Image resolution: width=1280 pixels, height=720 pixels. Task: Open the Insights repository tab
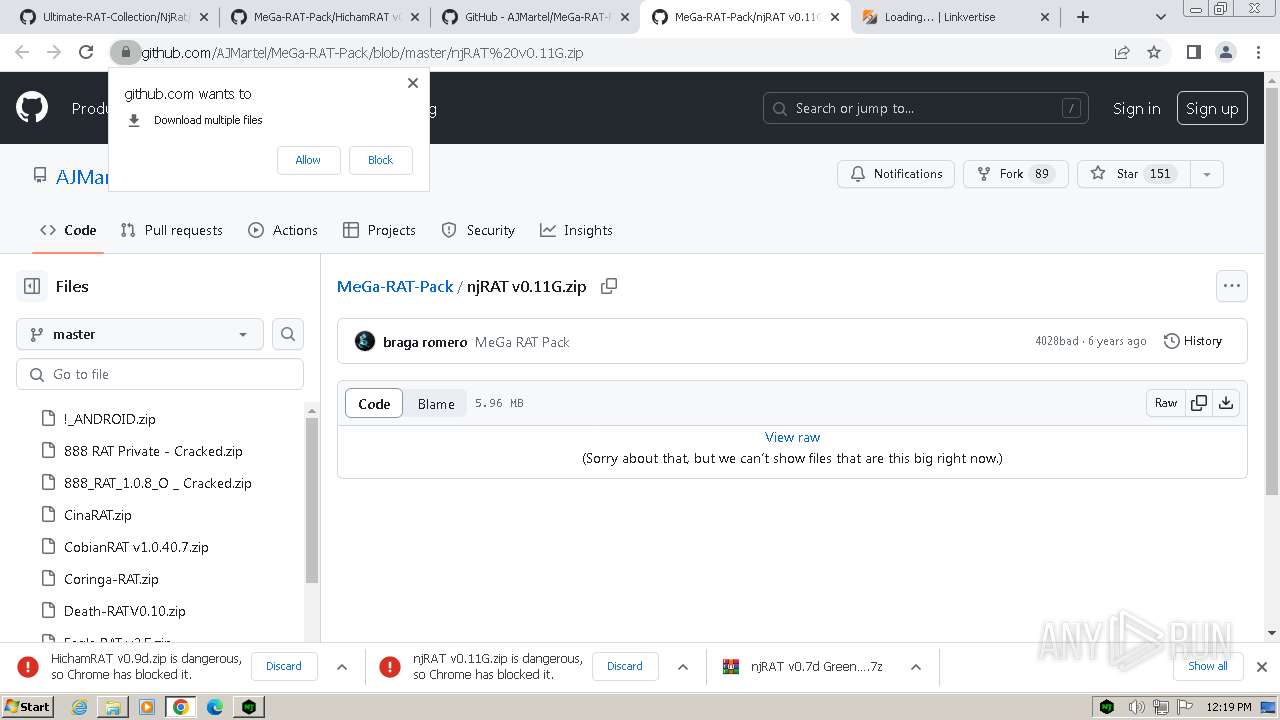point(576,230)
